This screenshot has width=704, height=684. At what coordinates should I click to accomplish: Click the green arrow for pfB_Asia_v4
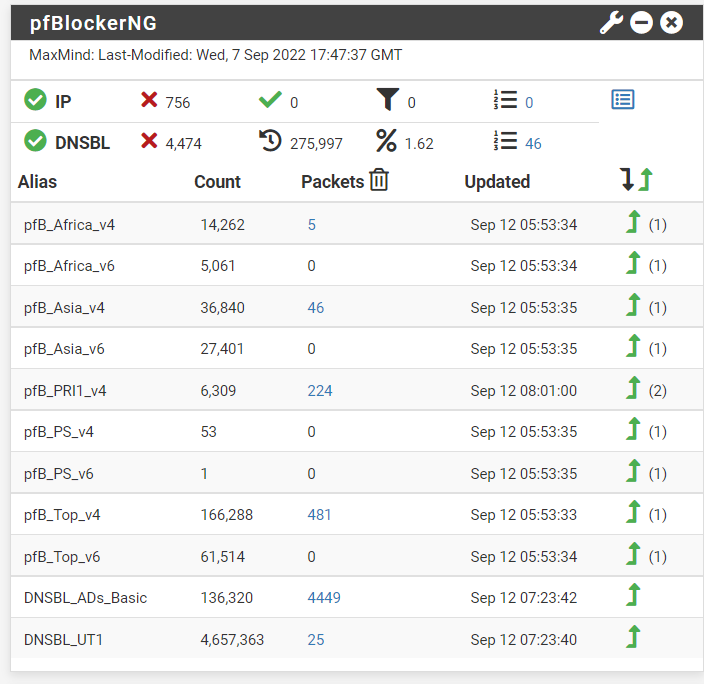pos(633,304)
